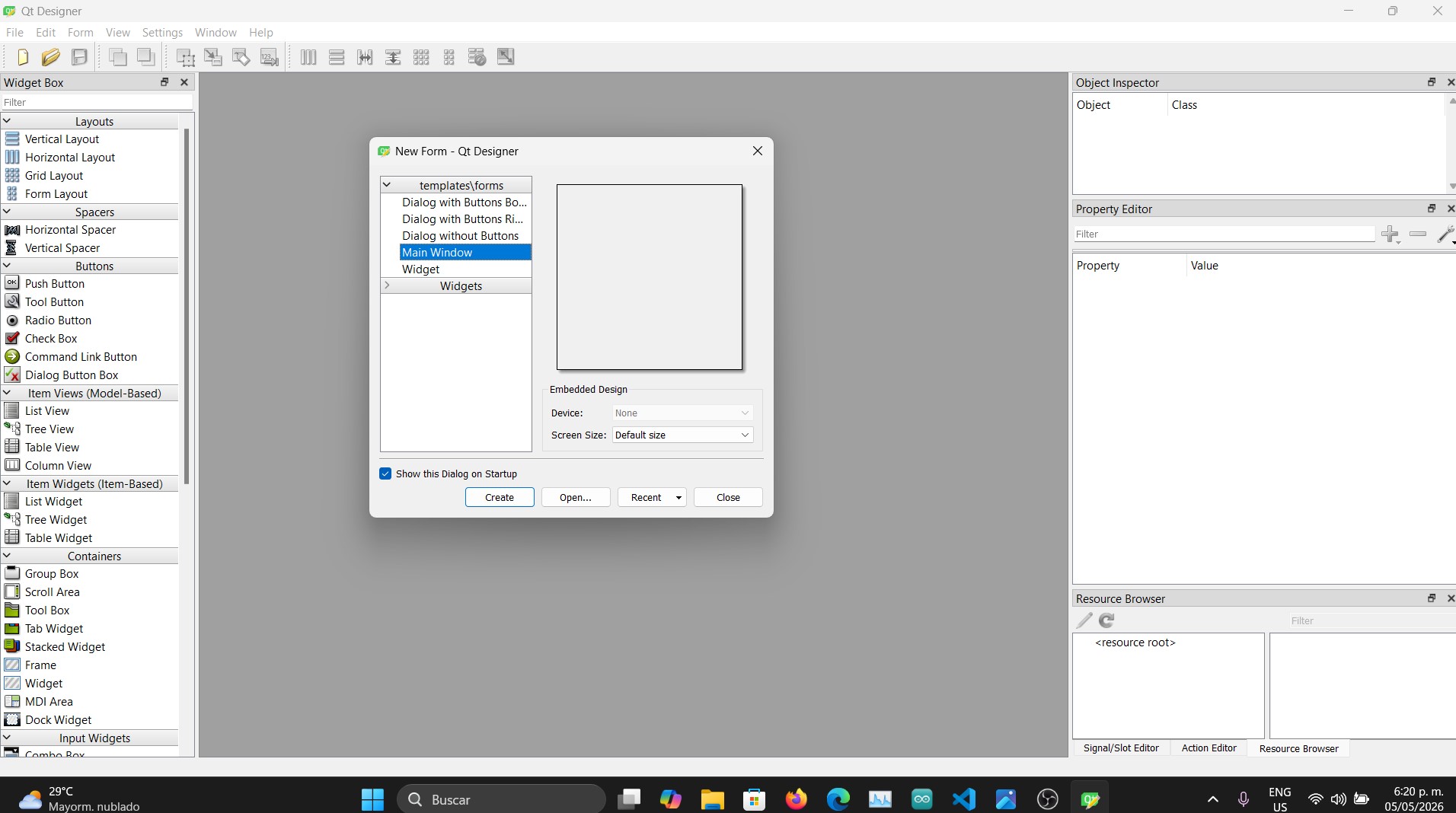Collapse the Layouts category in Widget Box
The width and height of the screenshot is (1456, 813).
[7, 121]
